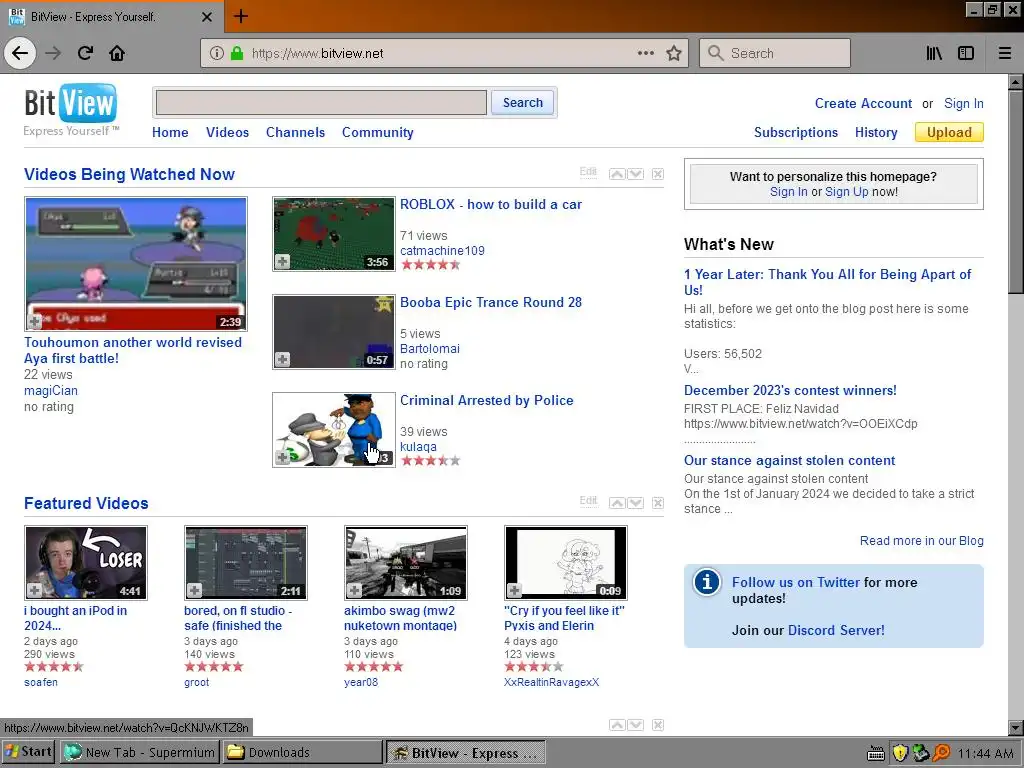1024x768 pixels.
Task: Click Create Account link
Action: (863, 103)
